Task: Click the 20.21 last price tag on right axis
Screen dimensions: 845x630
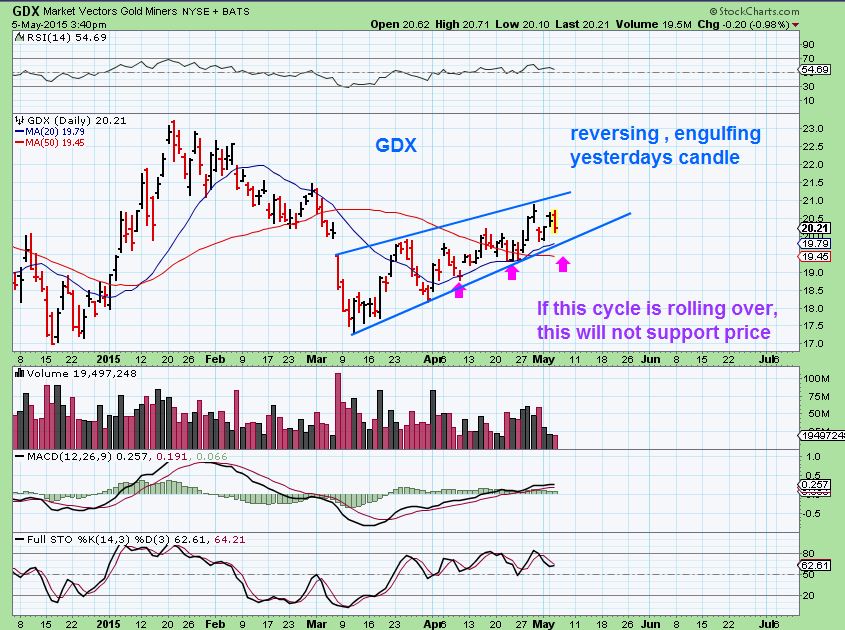Action: coord(814,228)
